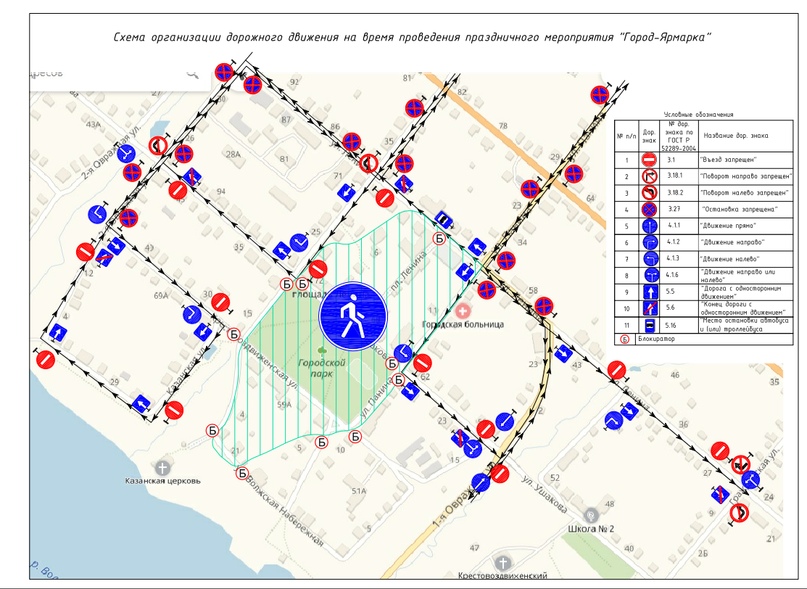This screenshot has width=807, height=589.
Task: Click the "Поворот налево запрещен" legend icon
Action: 648,192
